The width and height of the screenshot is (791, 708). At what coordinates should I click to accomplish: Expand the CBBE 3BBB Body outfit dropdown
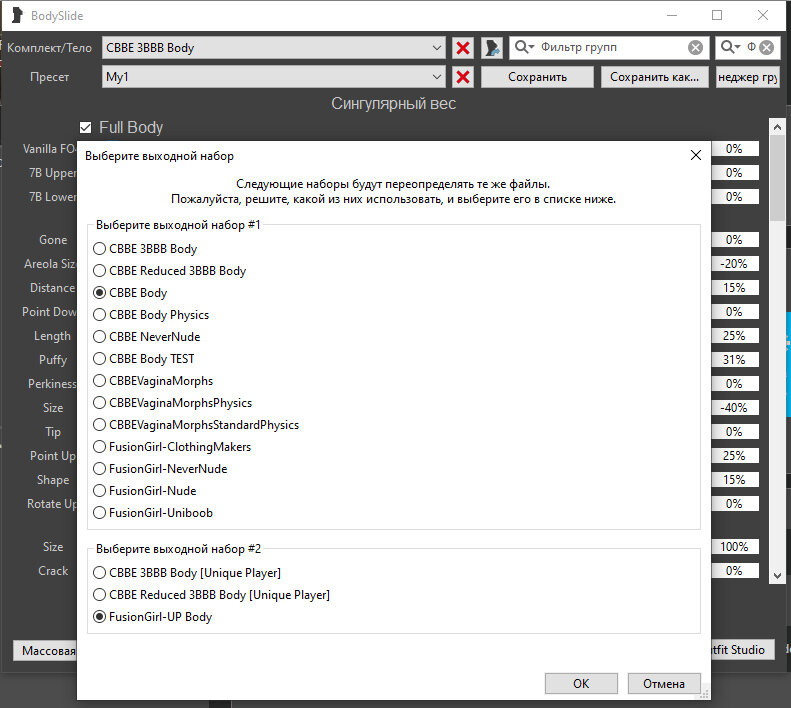436,48
